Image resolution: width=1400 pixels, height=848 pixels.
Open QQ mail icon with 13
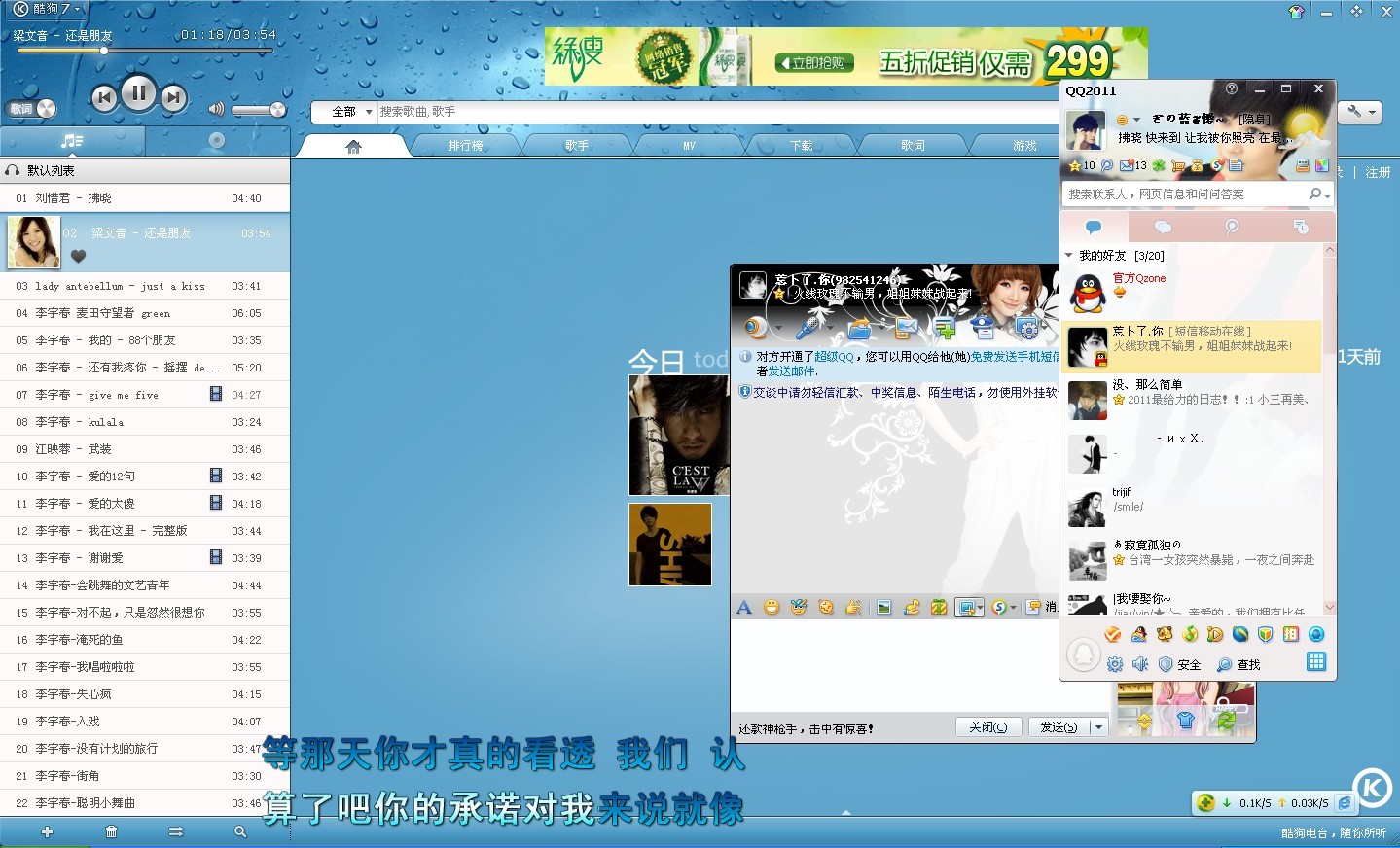tap(1132, 165)
